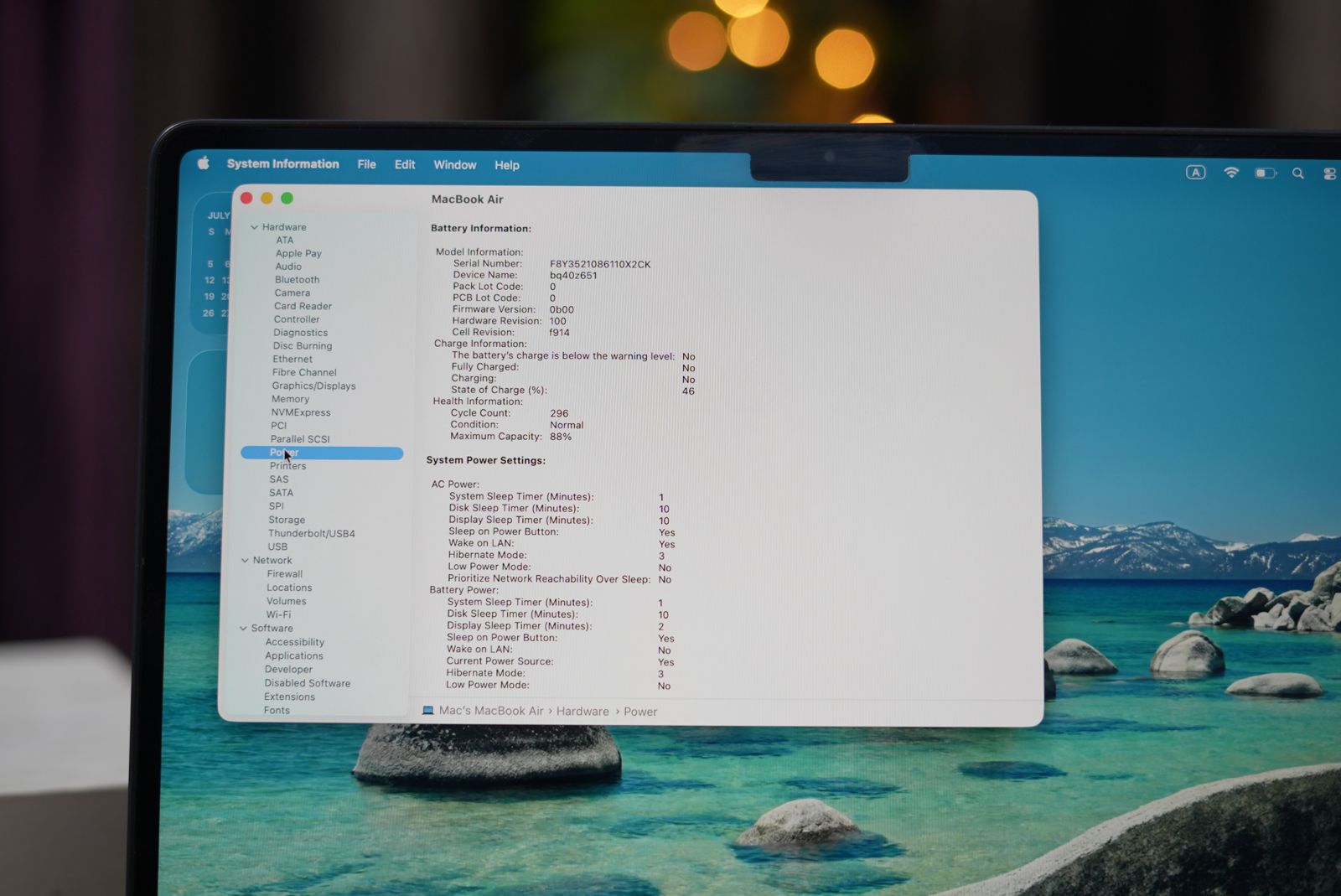Select Controller in the sidebar
1341x896 pixels.
[296, 319]
